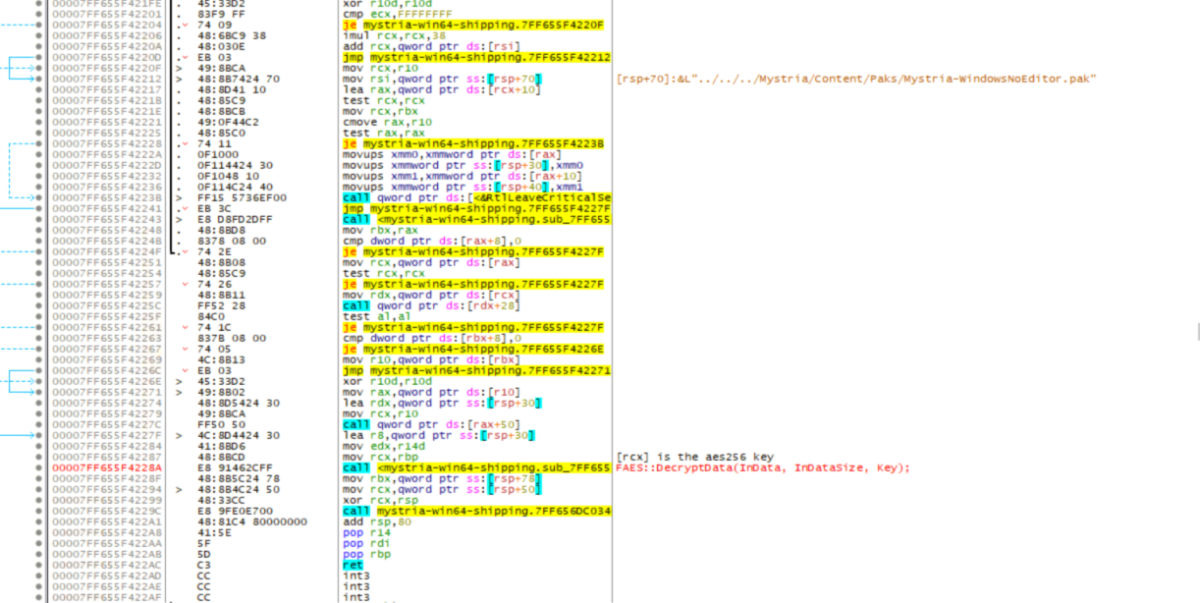1200x603 pixels.
Task: Click mov rsi,qword ptr ss:[rsp+70] instruction
Action: (441, 78)
